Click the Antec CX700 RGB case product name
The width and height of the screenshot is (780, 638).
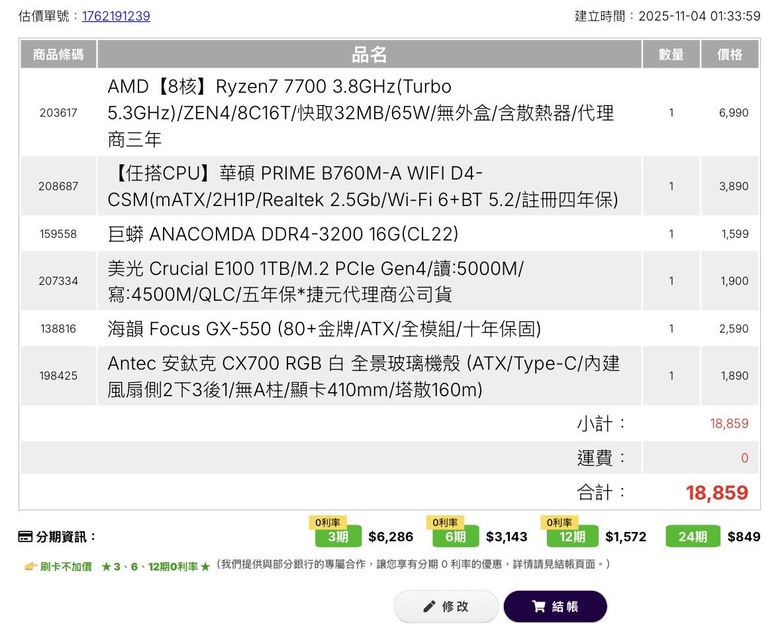(x=364, y=376)
